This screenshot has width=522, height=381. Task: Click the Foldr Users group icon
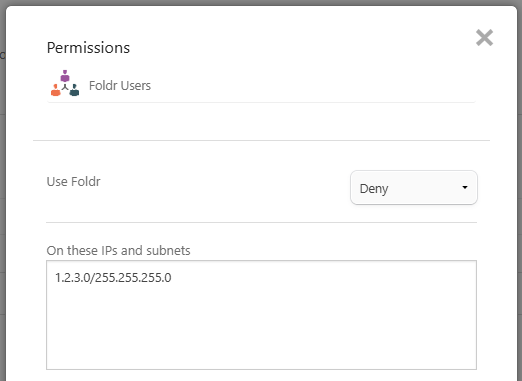click(65, 83)
